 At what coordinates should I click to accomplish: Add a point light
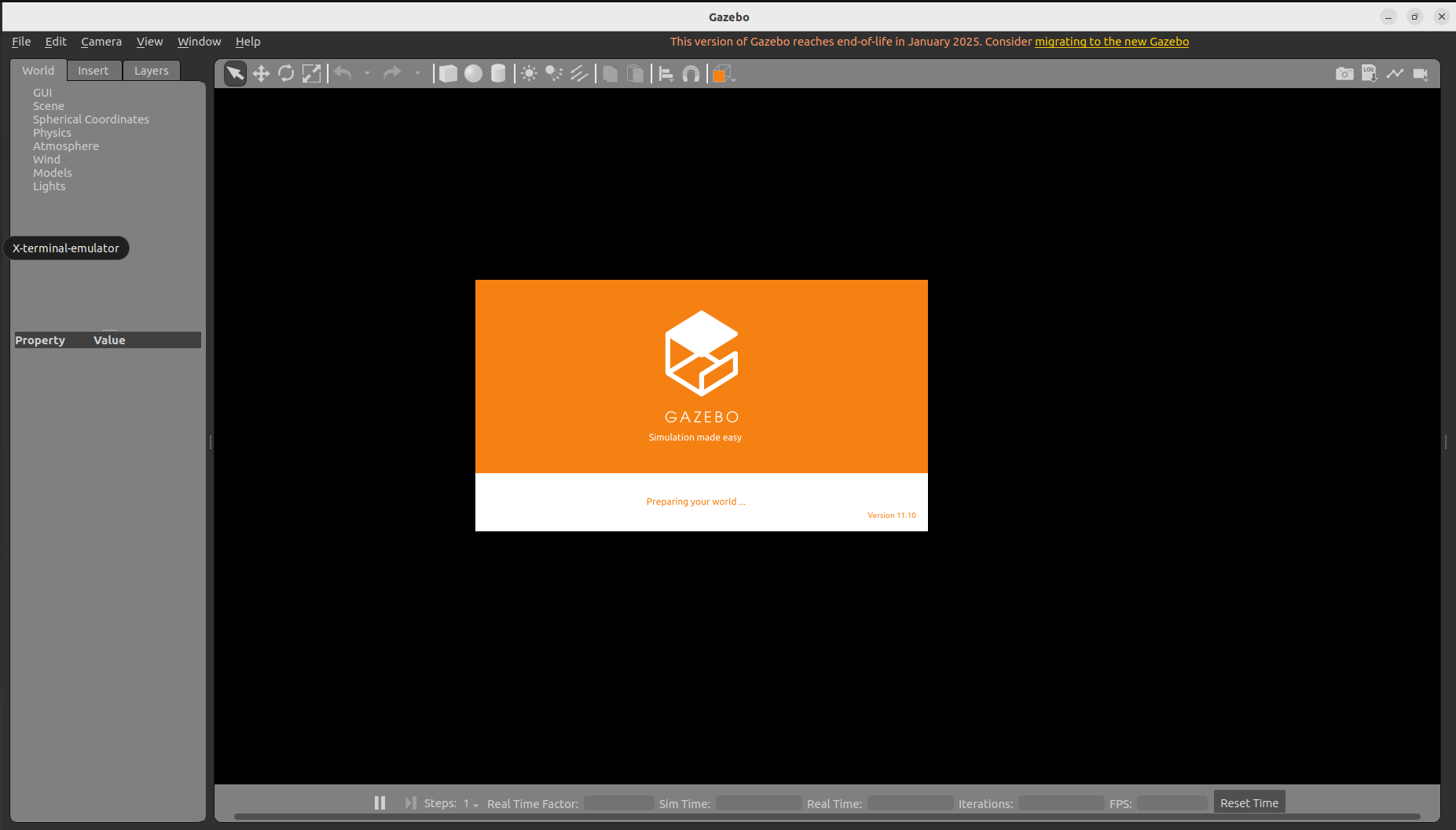[529, 74]
